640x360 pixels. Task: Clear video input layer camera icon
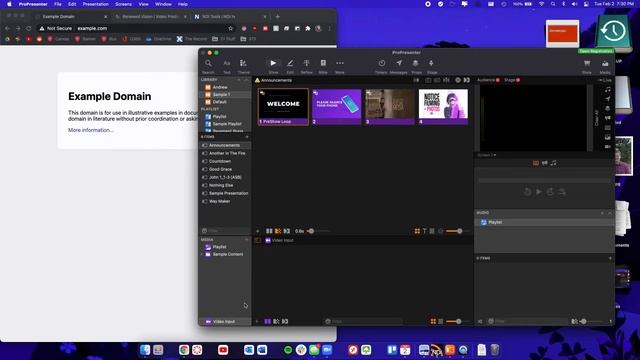click(x=608, y=147)
